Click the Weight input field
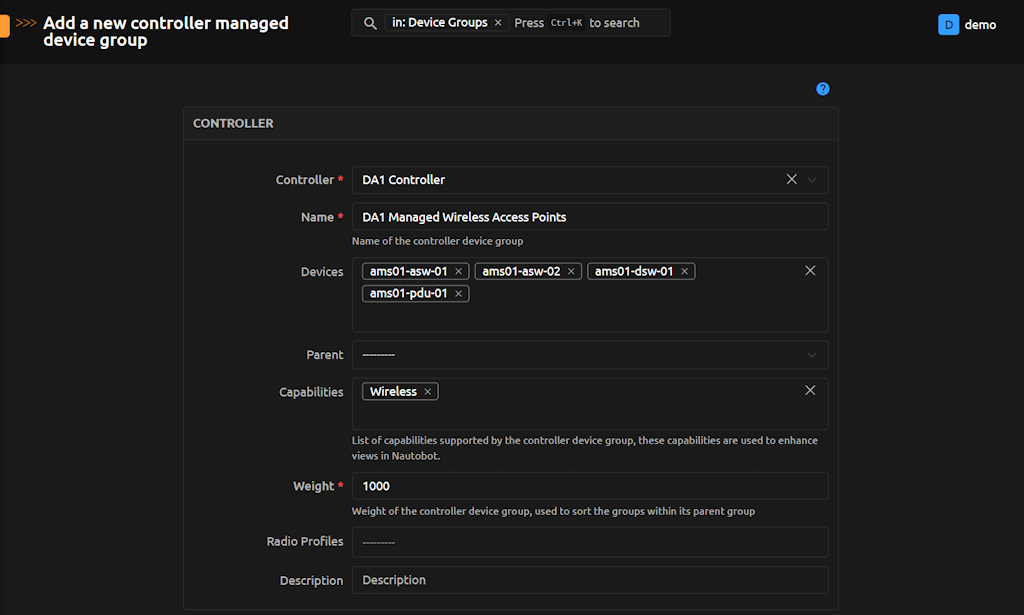1024x615 pixels. [590, 486]
